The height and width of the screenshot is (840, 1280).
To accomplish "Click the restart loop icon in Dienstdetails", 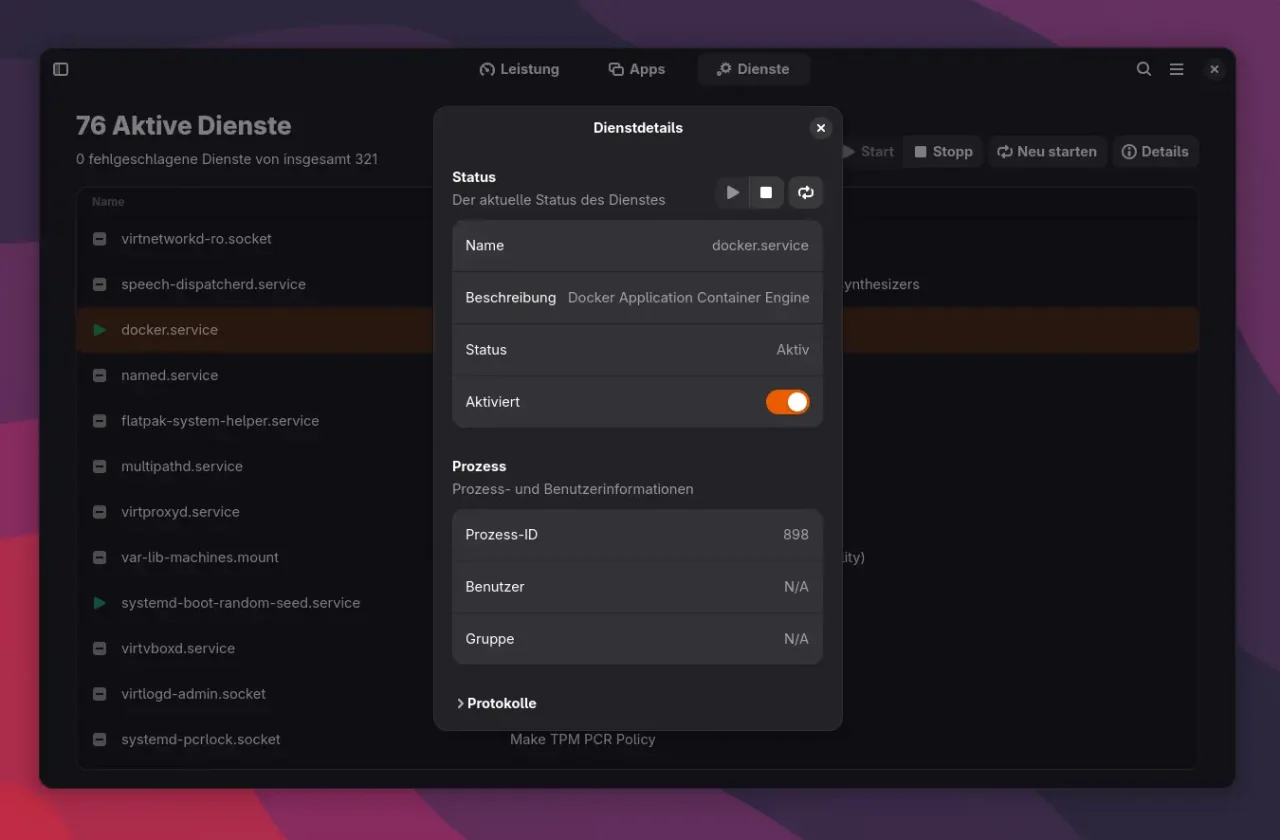I will [805, 192].
